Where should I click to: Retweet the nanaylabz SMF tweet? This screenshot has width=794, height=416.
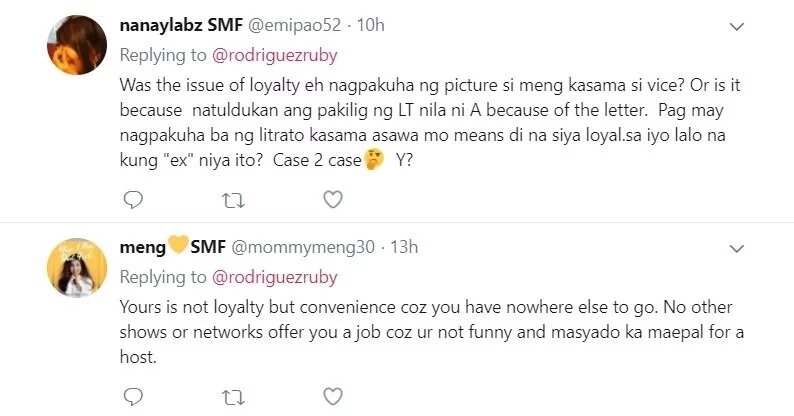click(233, 201)
